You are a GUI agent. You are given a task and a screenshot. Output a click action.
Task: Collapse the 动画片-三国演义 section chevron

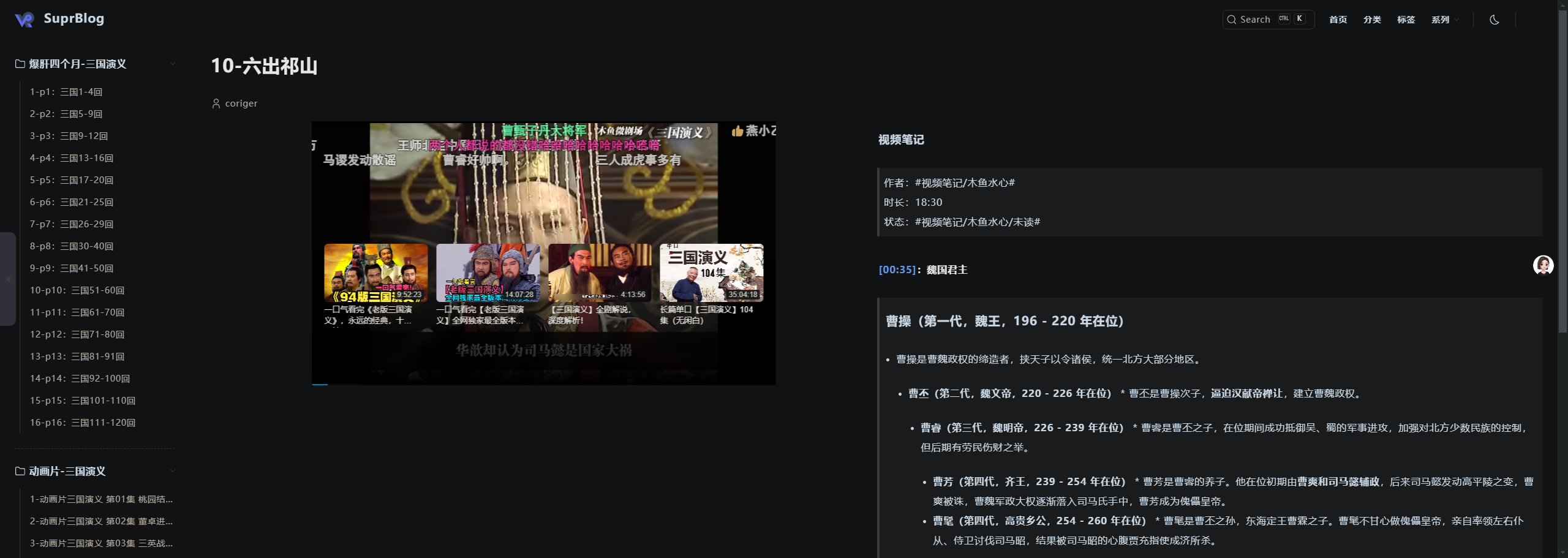(173, 471)
